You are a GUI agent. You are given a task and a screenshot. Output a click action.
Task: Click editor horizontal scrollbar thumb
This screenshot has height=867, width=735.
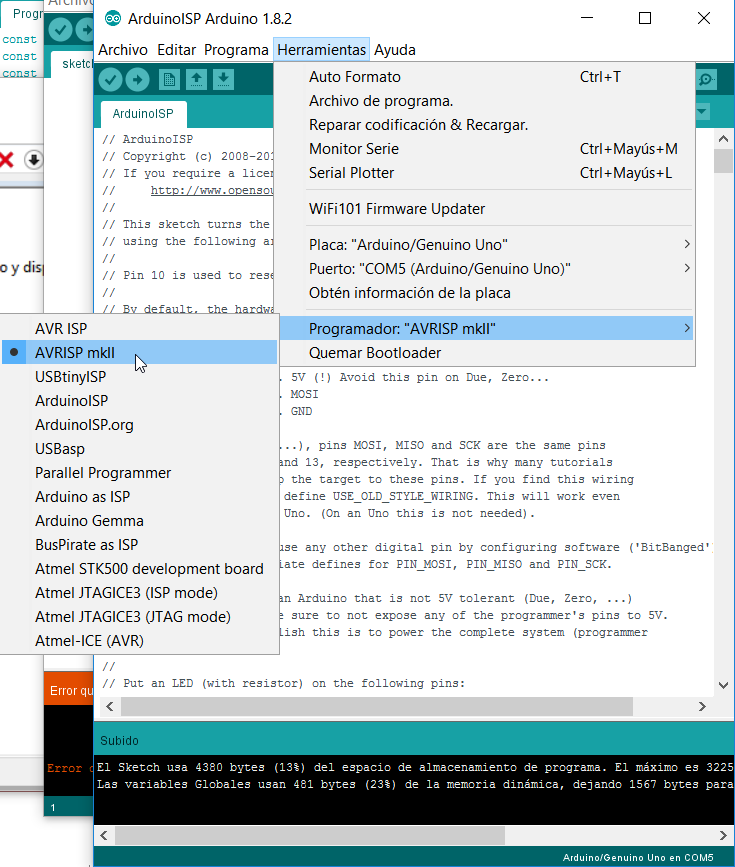pyautogui.click(x=377, y=706)
